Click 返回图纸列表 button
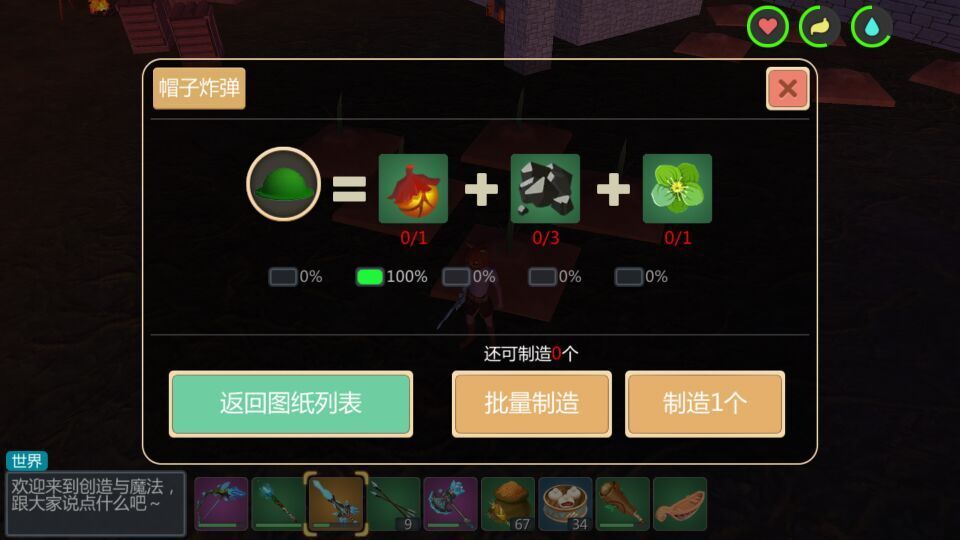960x540 pixels. 291,404
